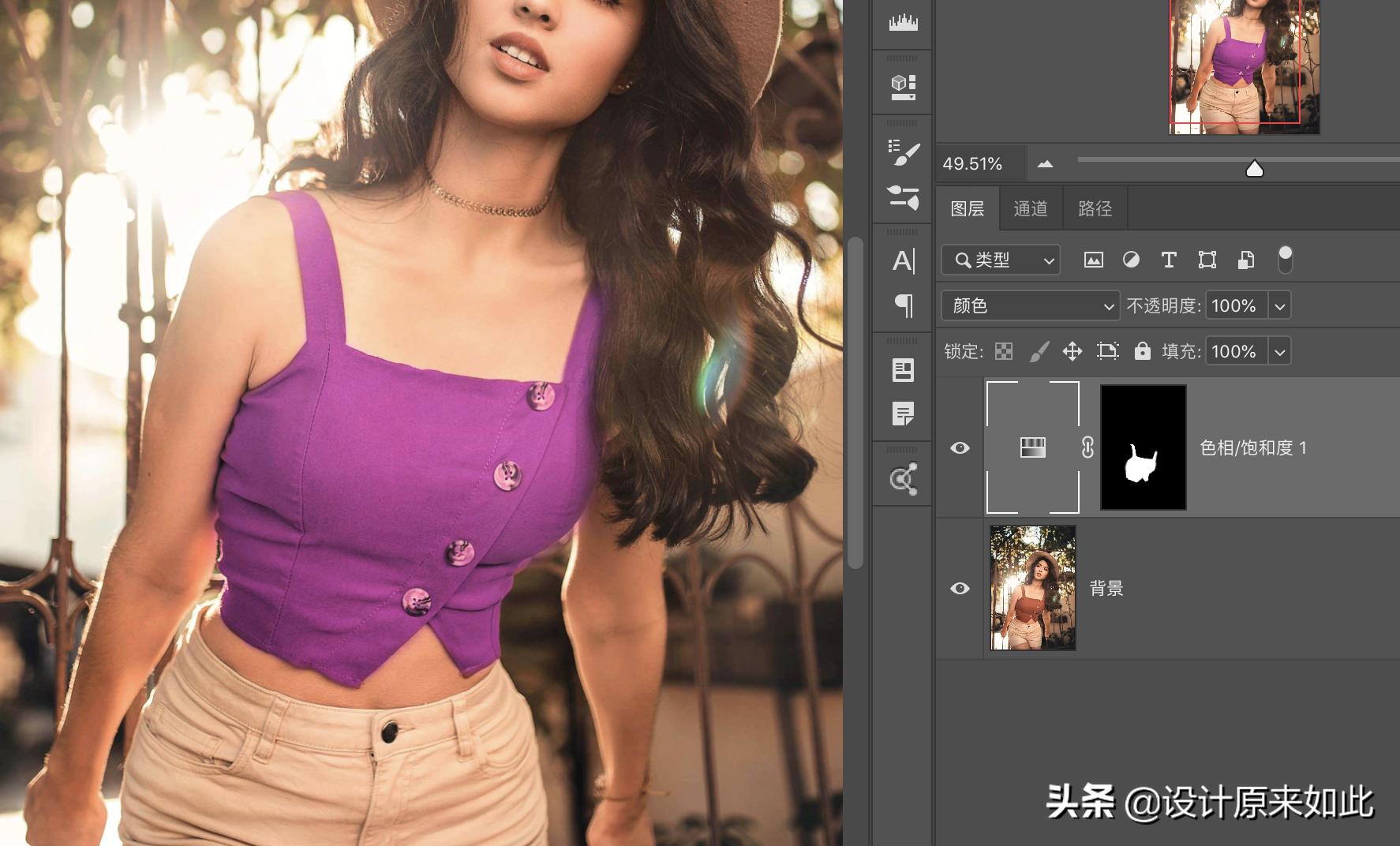
Task: Click the navigator zoom out mountain button
Action: (1045, 164)
